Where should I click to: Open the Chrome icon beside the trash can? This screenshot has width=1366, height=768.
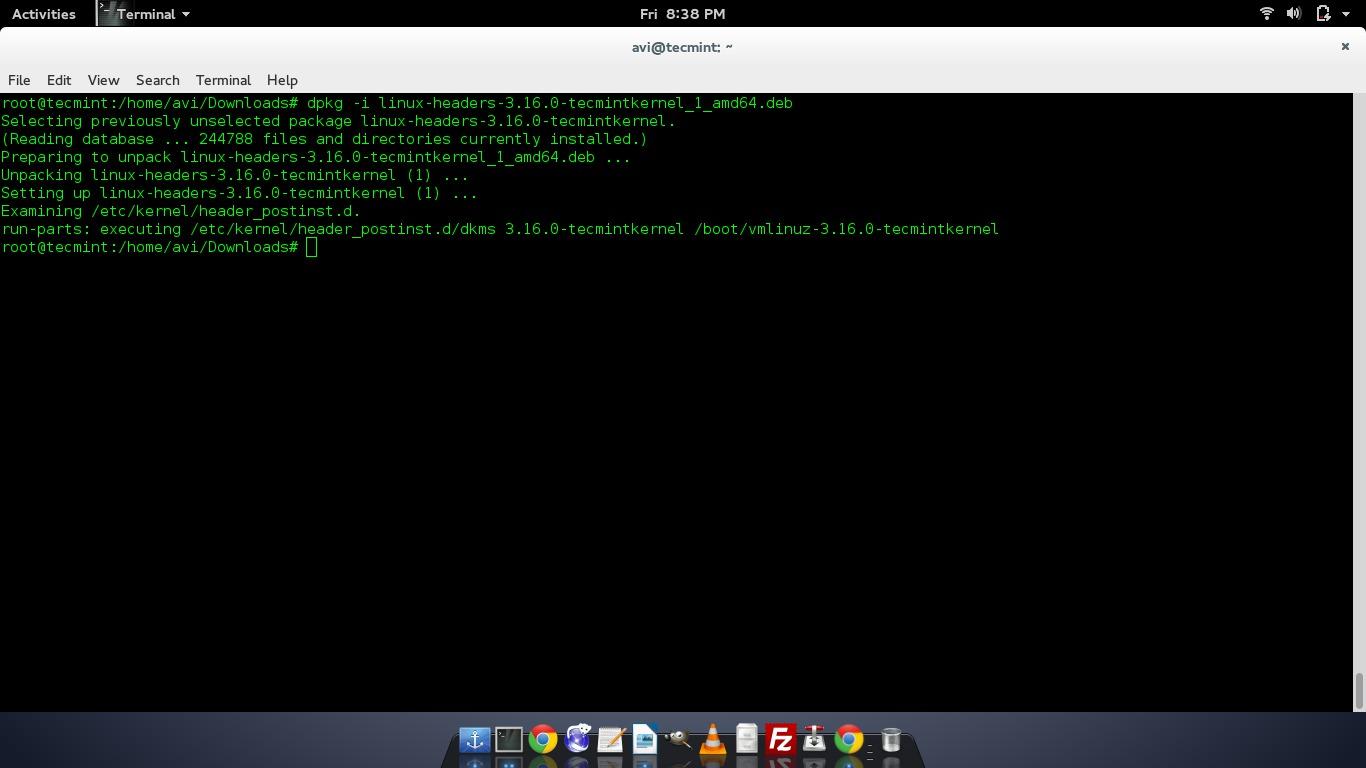pos(849,739)
